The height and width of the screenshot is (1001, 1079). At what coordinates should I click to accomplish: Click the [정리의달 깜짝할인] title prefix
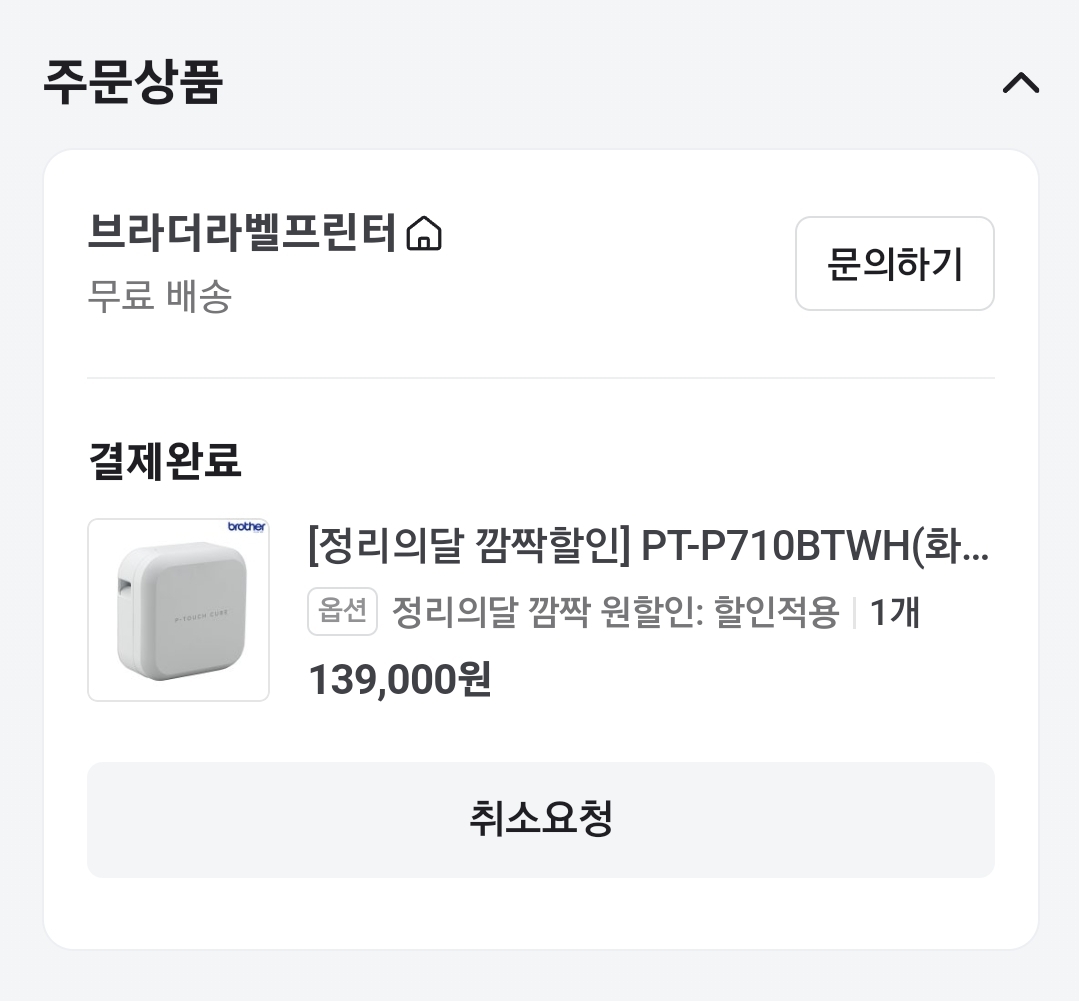click(x=468, y=547)
